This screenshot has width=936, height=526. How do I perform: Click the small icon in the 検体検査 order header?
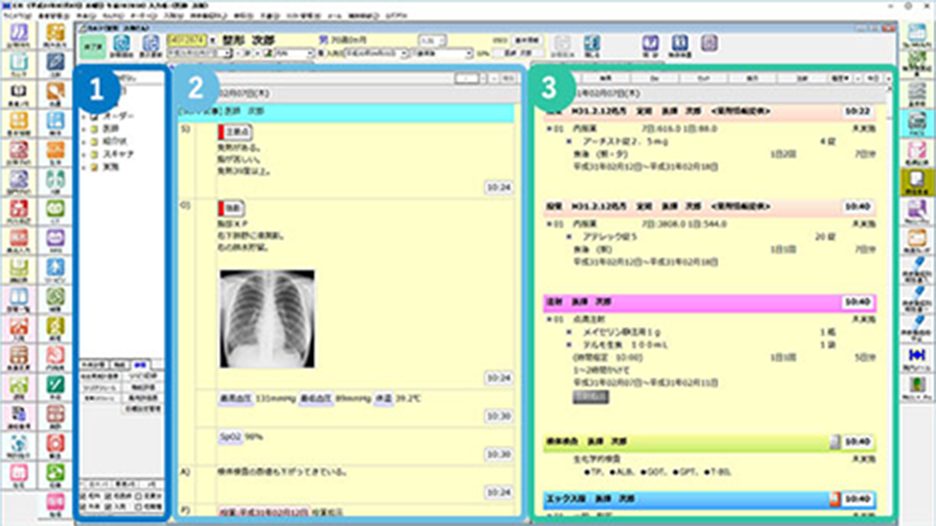click(x=835, y=442)
